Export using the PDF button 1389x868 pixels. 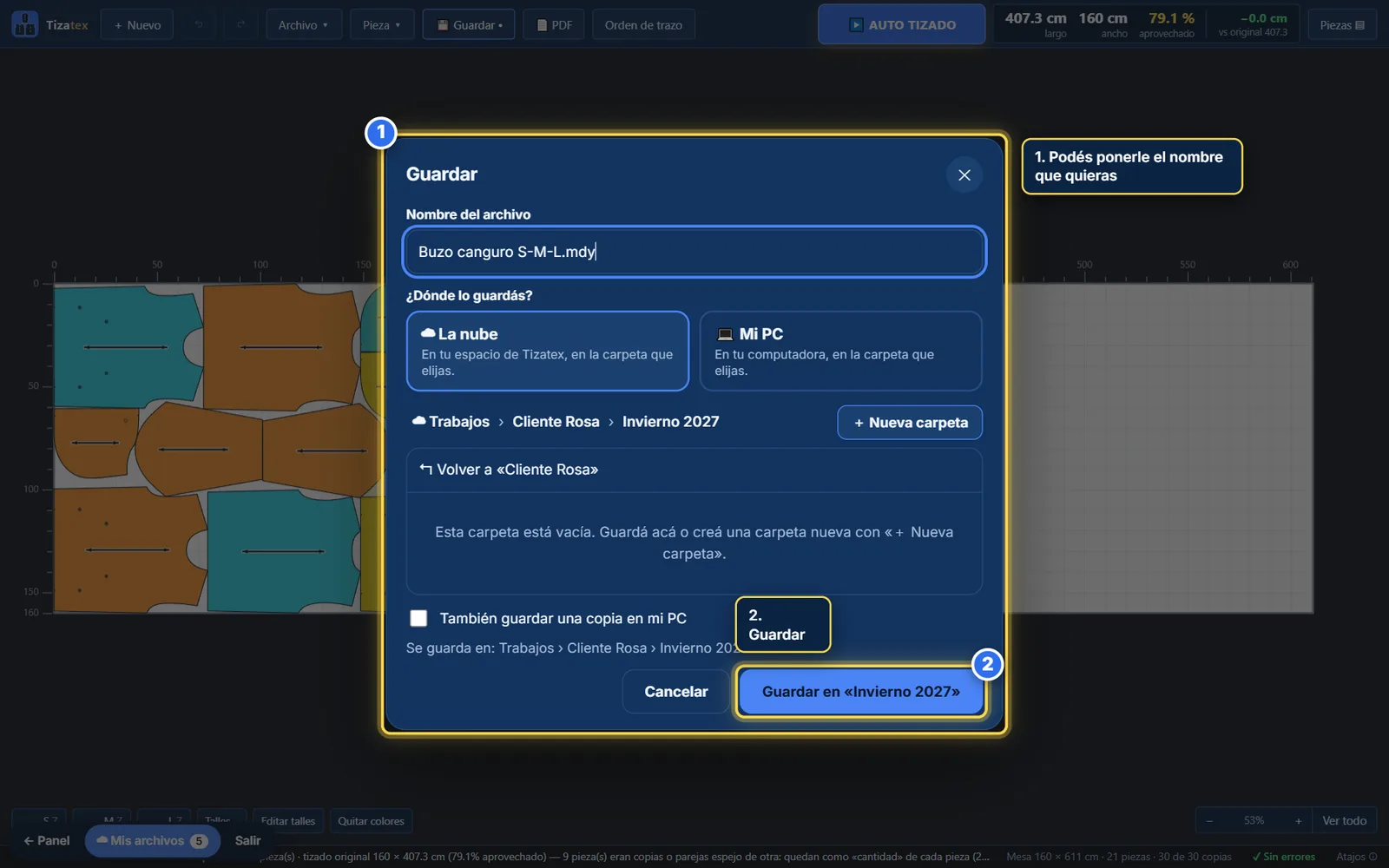[554, 25]
